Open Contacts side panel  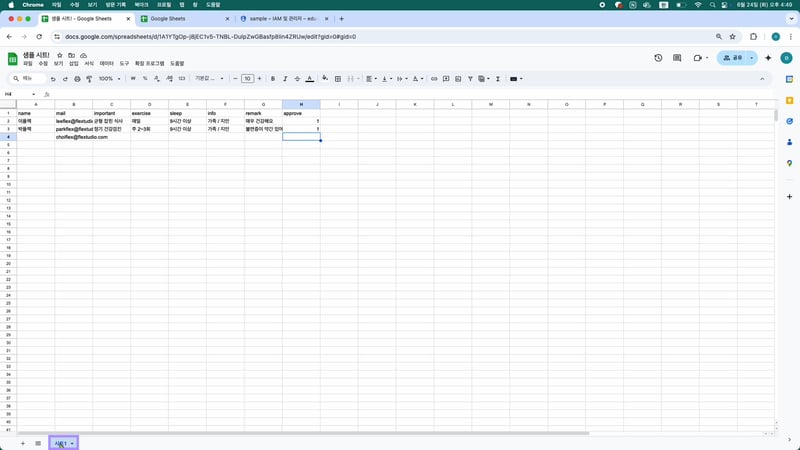pos(789,142)
